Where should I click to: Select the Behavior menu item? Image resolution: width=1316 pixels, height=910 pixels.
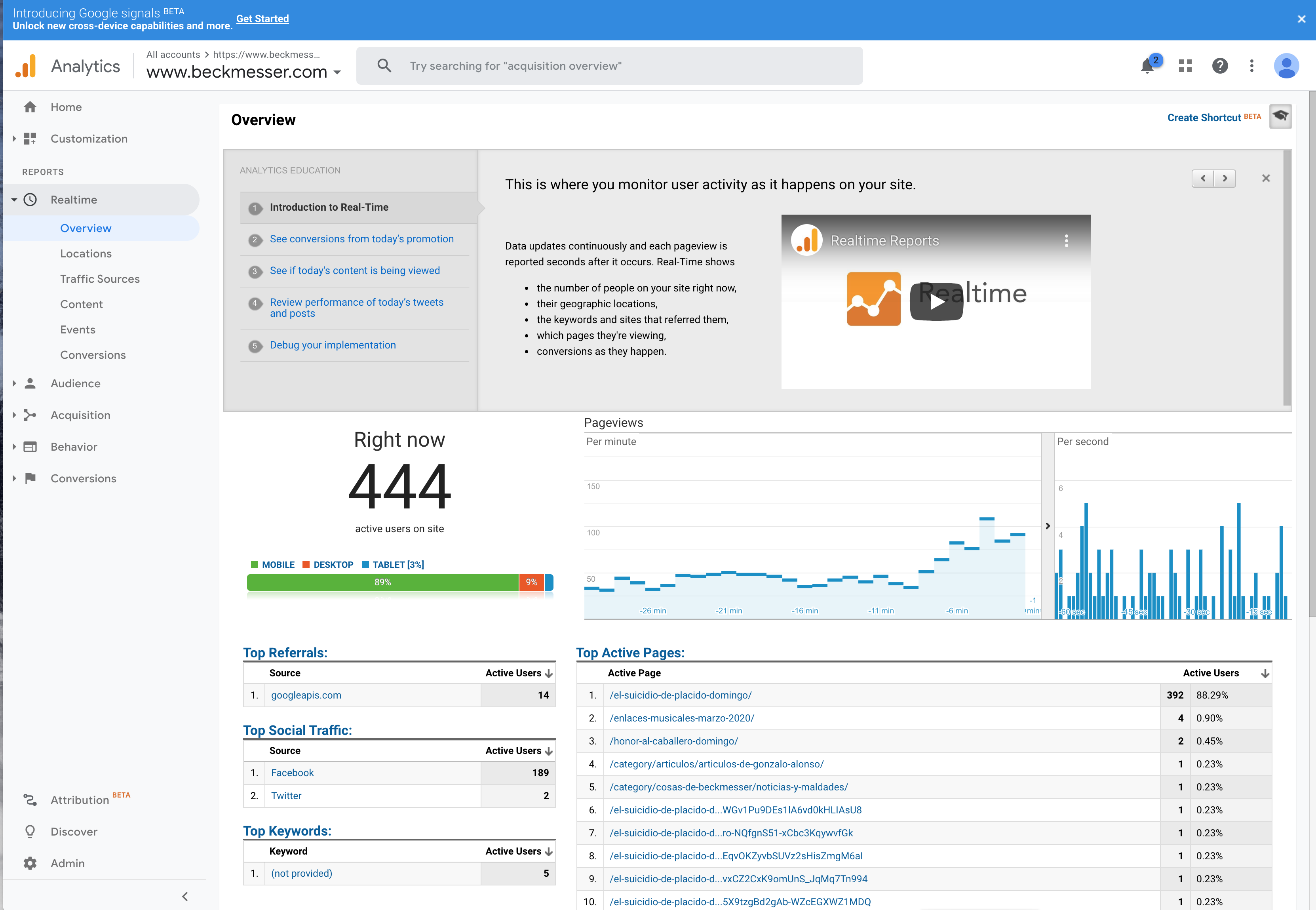[75, 446]
